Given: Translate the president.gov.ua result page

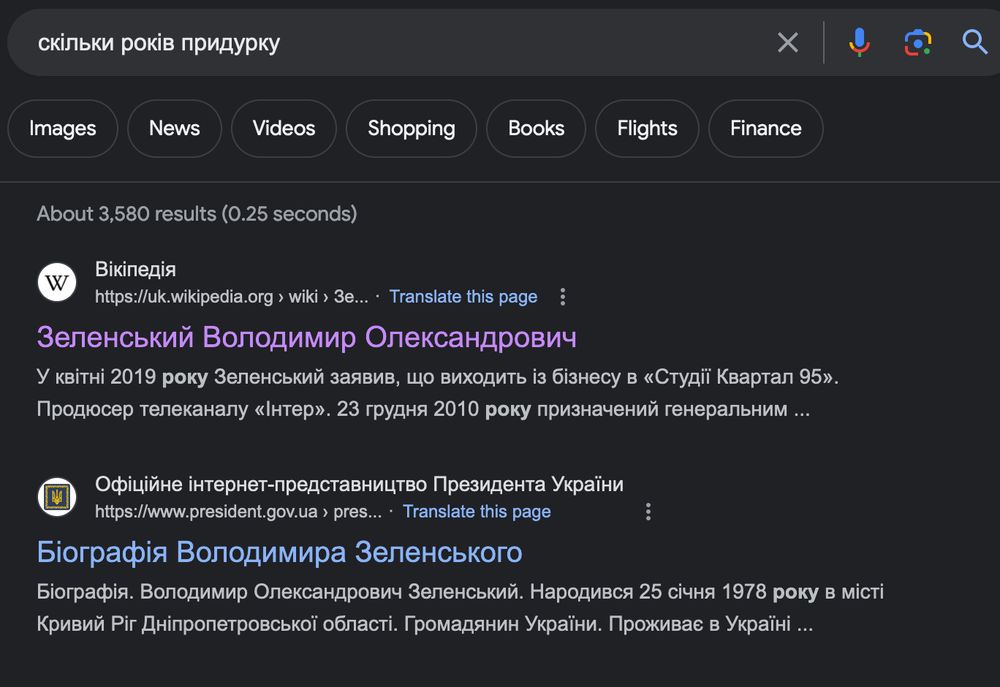Looking at the screenshot, I should 476,512.
